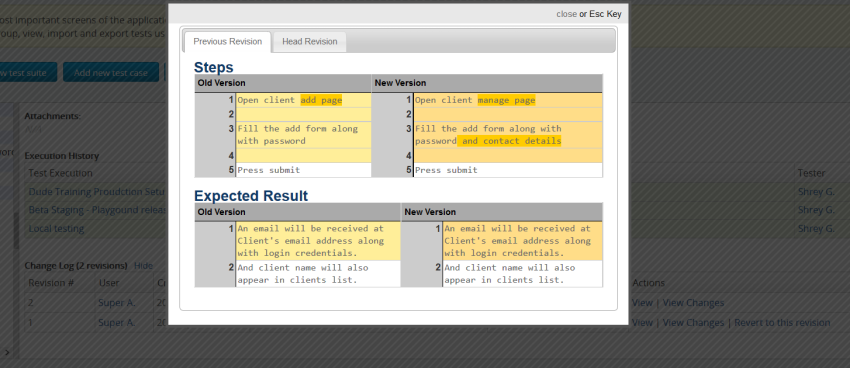Open View Changes for revision 1
The height and width of the screenshot is (368, 850).
pos(693,322)
